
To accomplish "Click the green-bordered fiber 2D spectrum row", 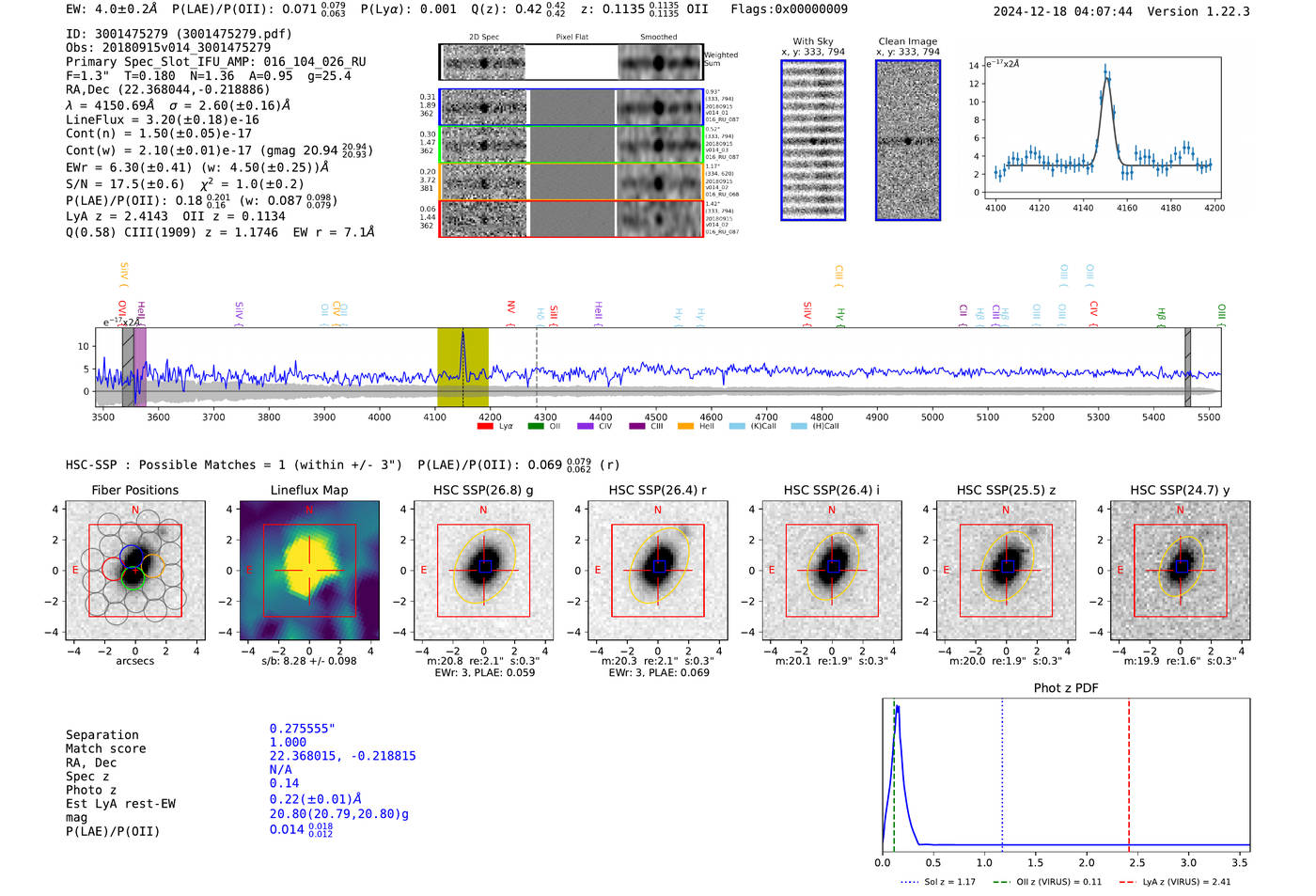I will click(x=572, y=144).
